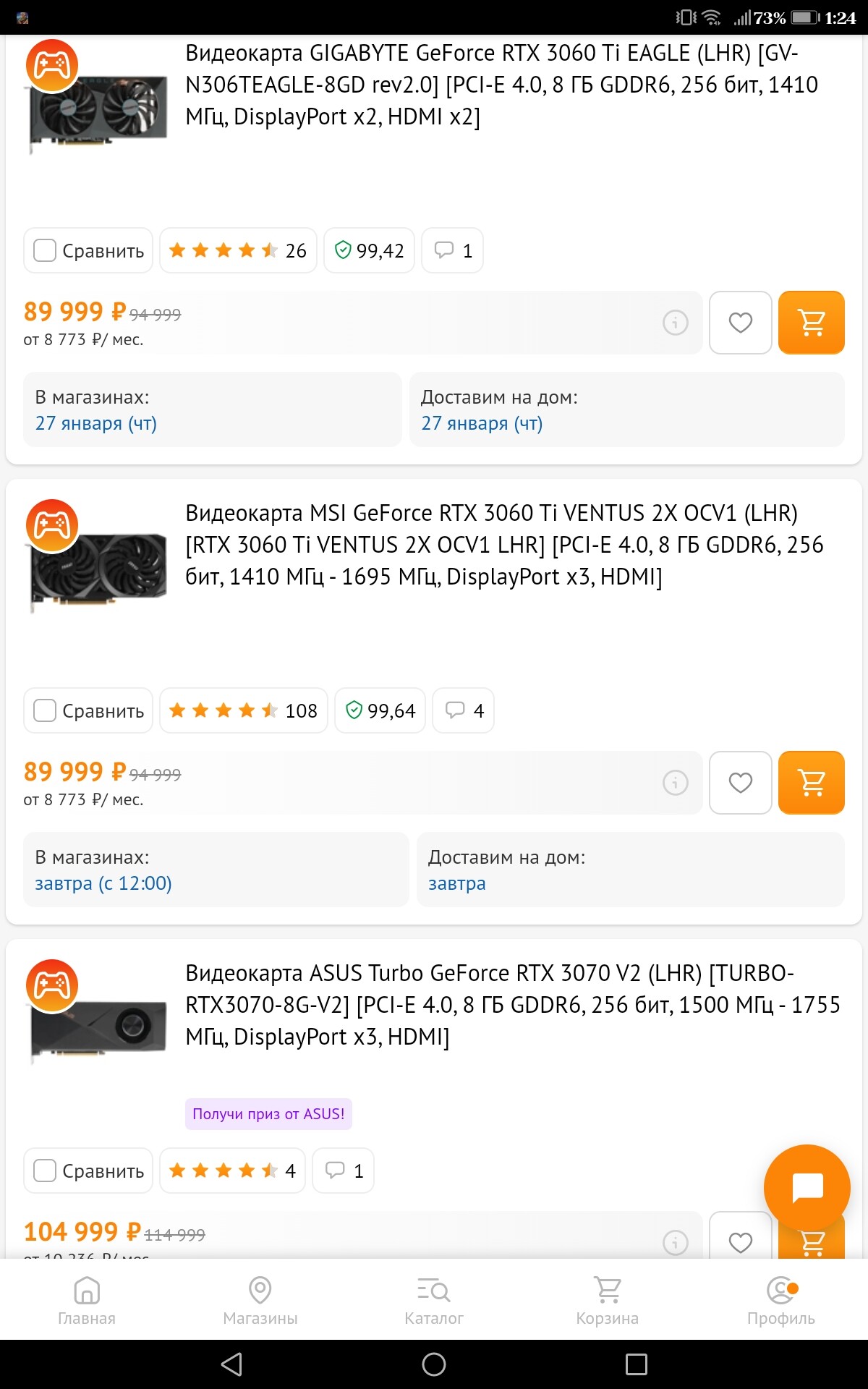
Task: Add MSI RTX 3060 Ti VENTUS to cart
Action: [811, 783]
